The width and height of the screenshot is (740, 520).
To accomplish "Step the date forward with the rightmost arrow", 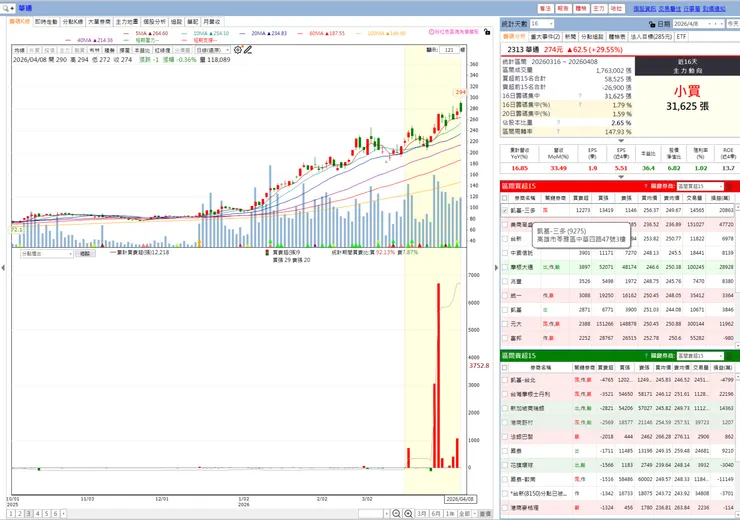I will (x=722, y=24).
